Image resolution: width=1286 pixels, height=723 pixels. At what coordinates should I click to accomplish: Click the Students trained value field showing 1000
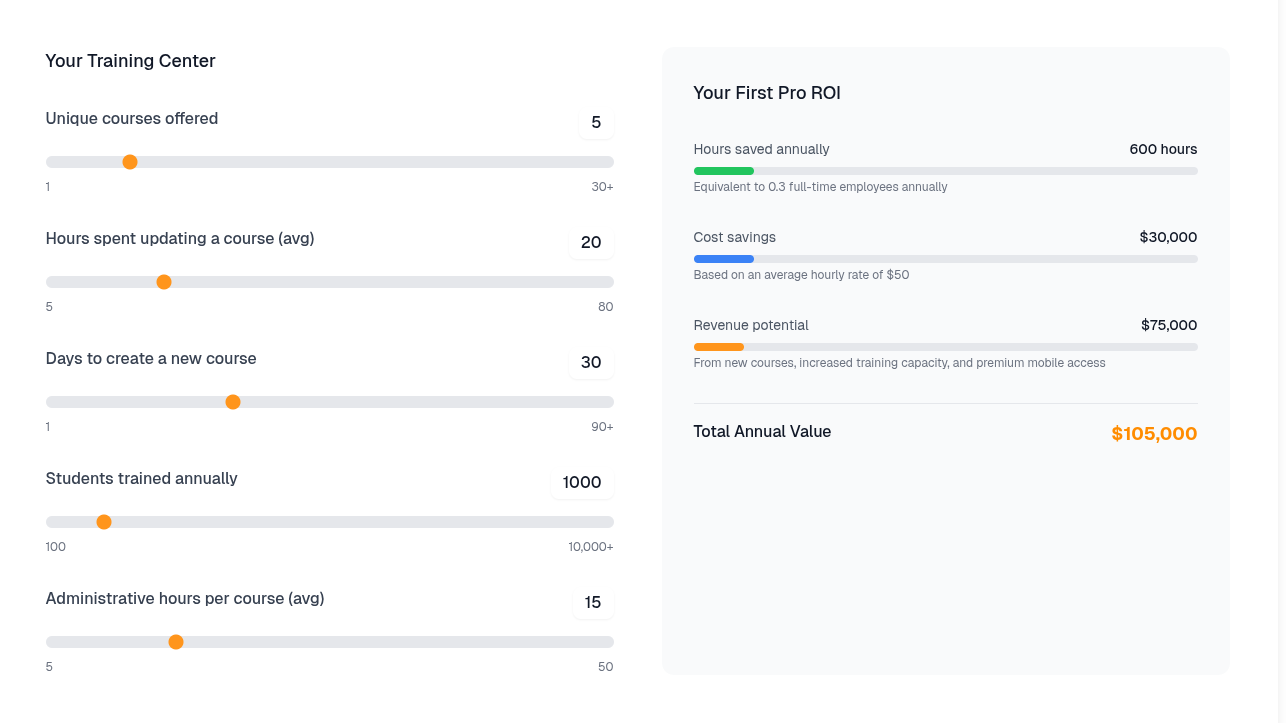point(582,483)
